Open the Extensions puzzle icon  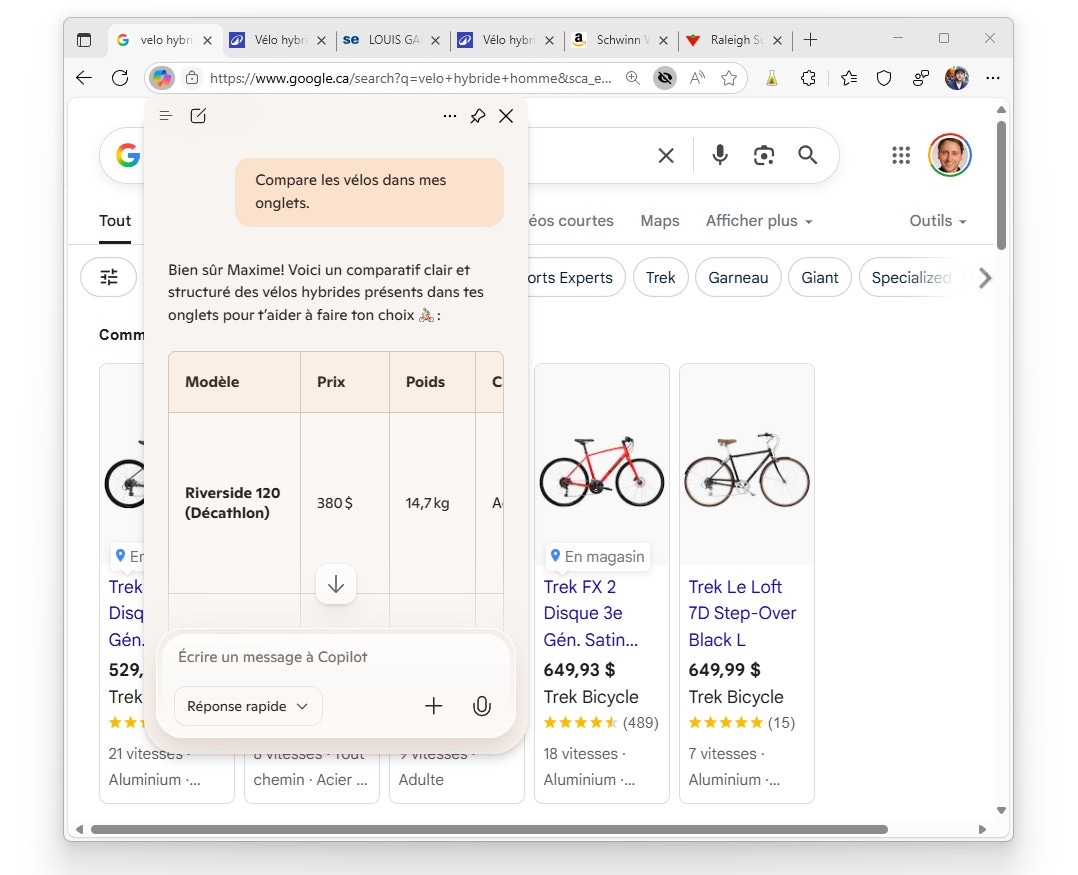(808, 78)
